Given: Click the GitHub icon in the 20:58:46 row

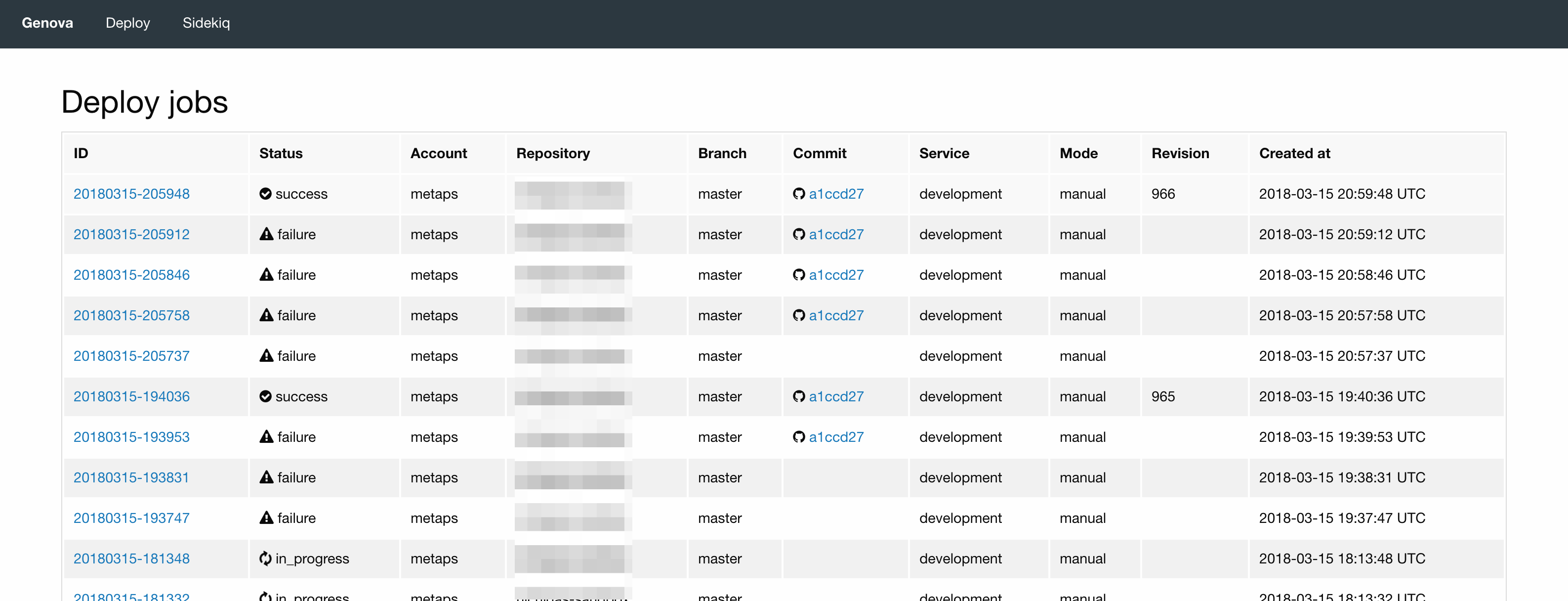Looking at the screenshot, I should click(x=799, y=275).
